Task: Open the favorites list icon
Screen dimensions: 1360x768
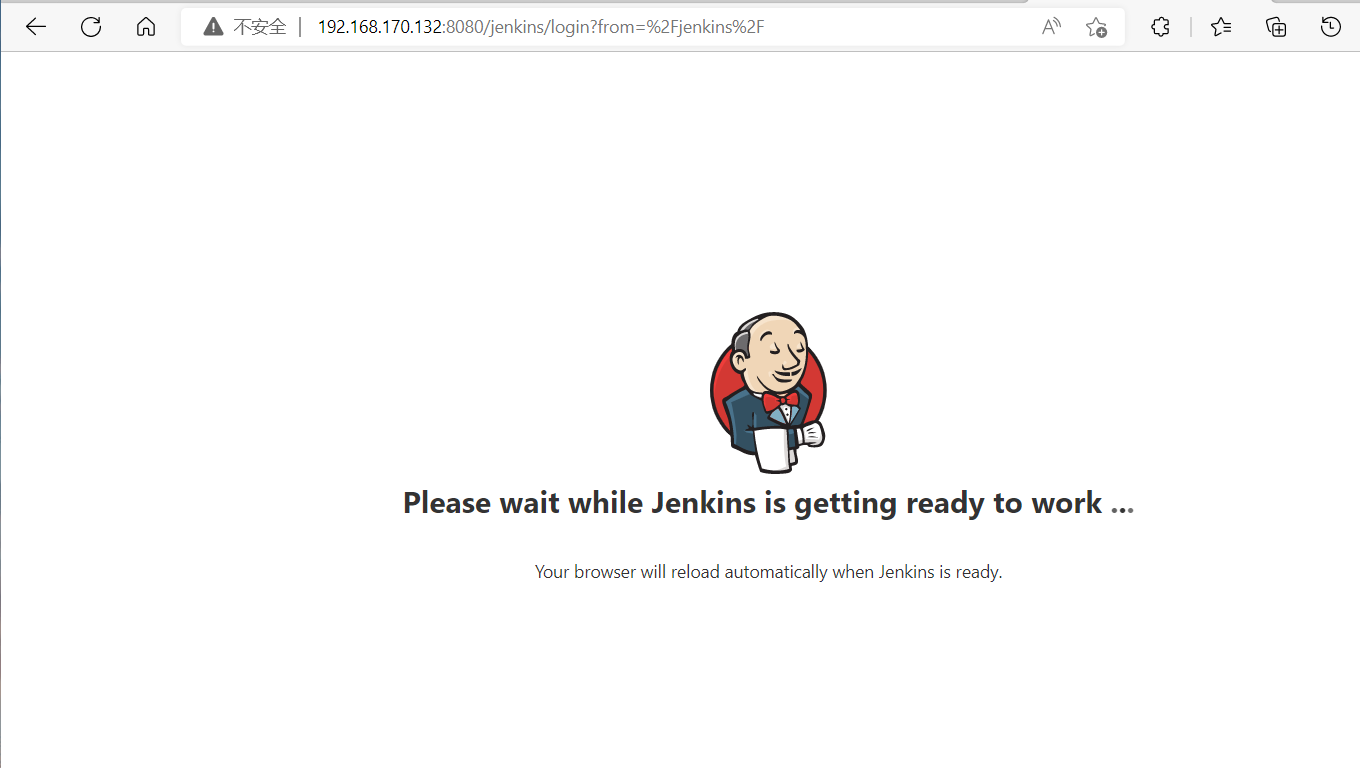Action: point(1221,27)
